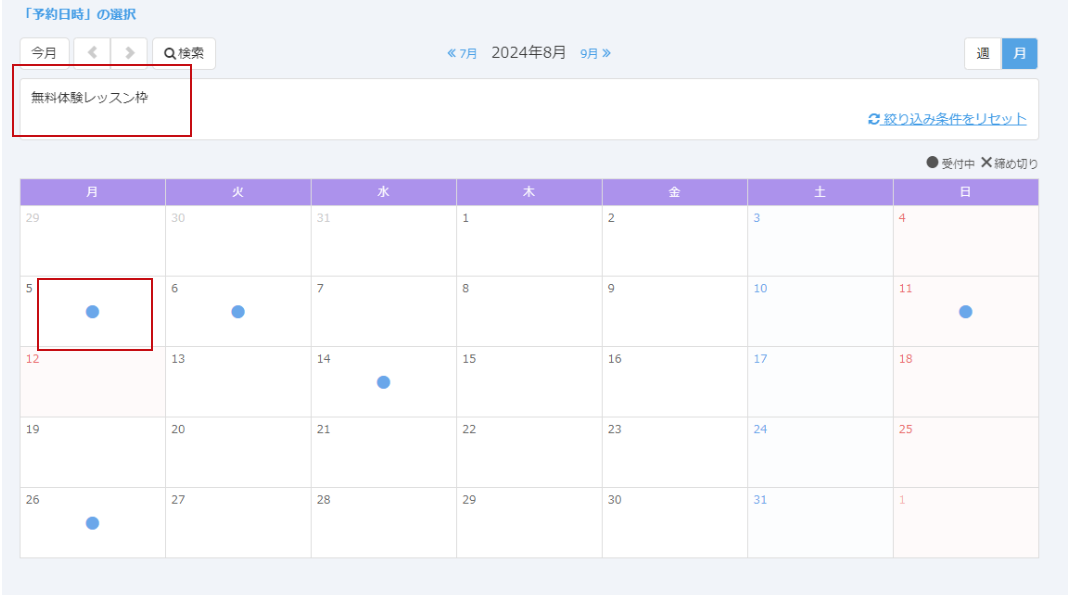Click the 「予約日時」の選択 heading
Image resolution: width=1075 pixels, height=596 pixels.
[x=79, y=14]
